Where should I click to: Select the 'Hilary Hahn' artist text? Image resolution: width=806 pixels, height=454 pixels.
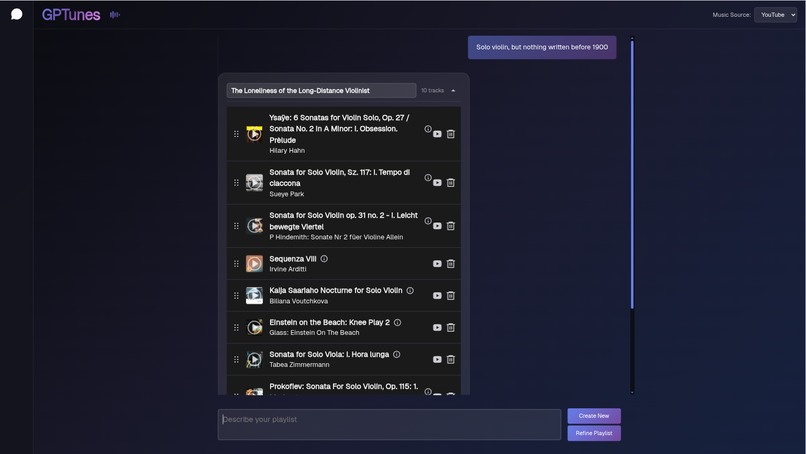point(287,151)
